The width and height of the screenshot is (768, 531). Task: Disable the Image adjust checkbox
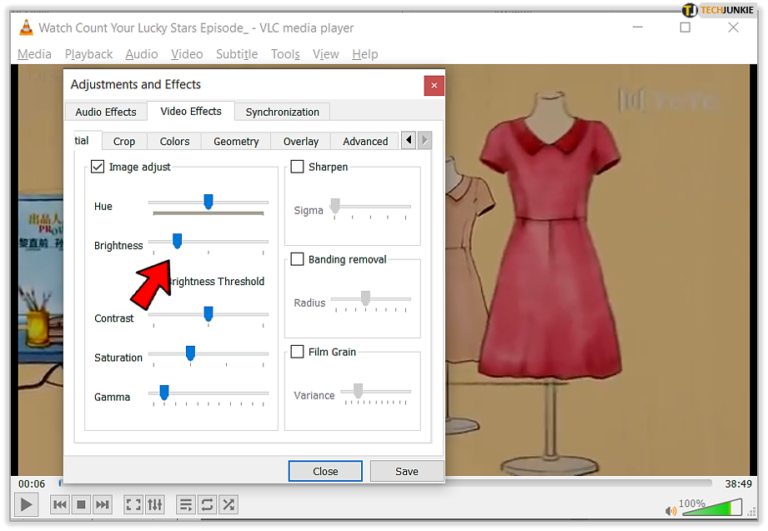coord(97,167)
